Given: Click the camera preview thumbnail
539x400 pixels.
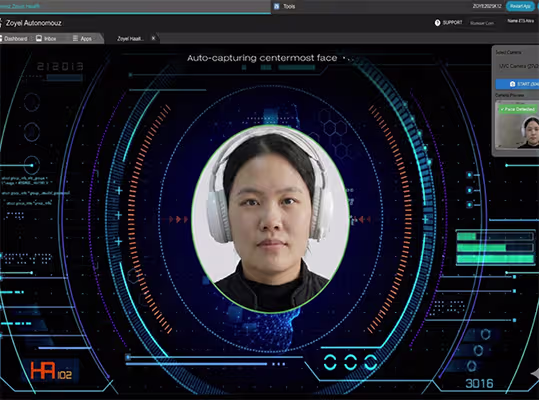Looking at the screenshot, I should pos(517,125).
